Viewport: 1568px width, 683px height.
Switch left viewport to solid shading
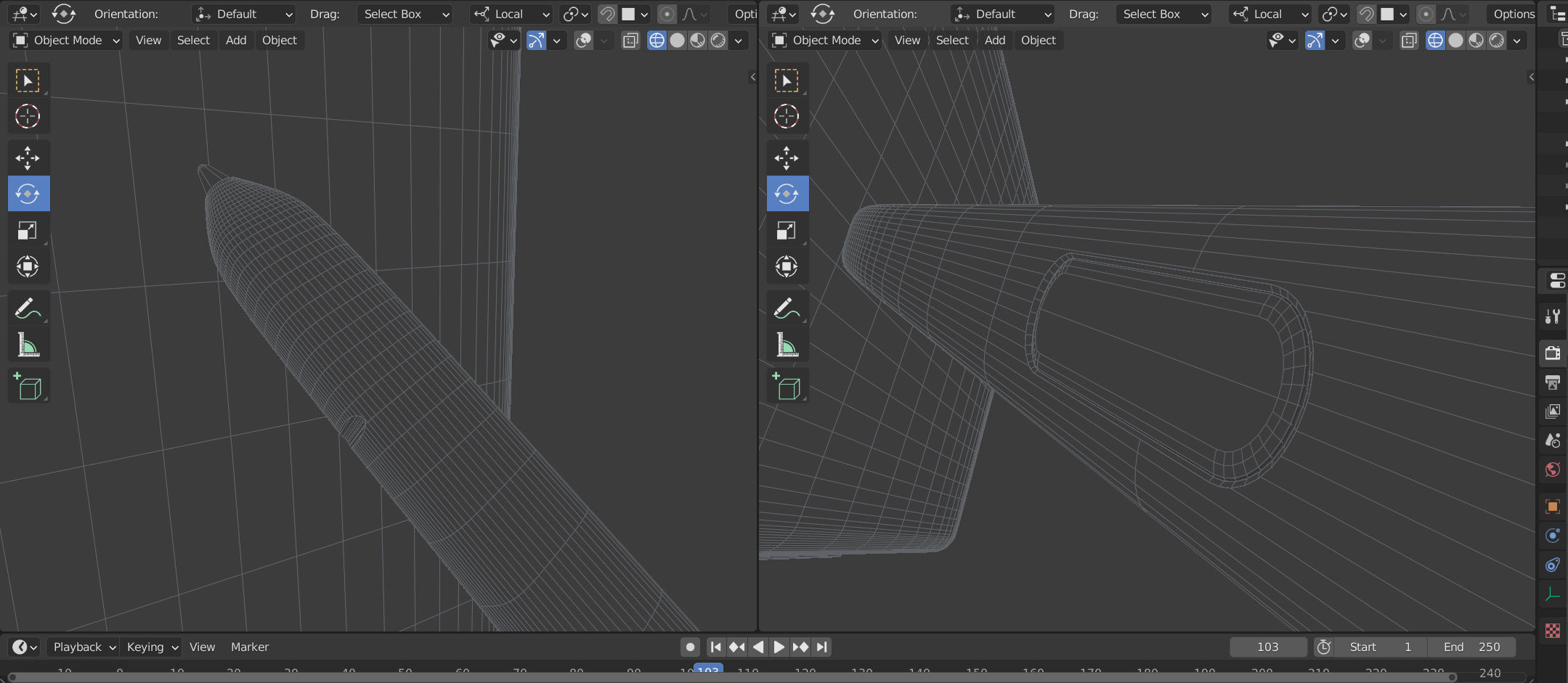677,41
